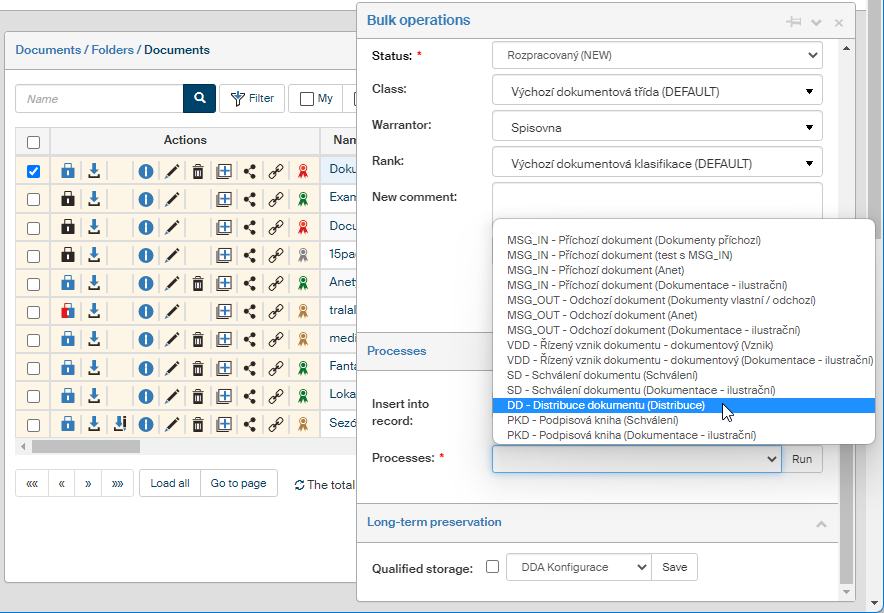
Task: Click the share icon in the third row
Action: (x=250, y=227)
